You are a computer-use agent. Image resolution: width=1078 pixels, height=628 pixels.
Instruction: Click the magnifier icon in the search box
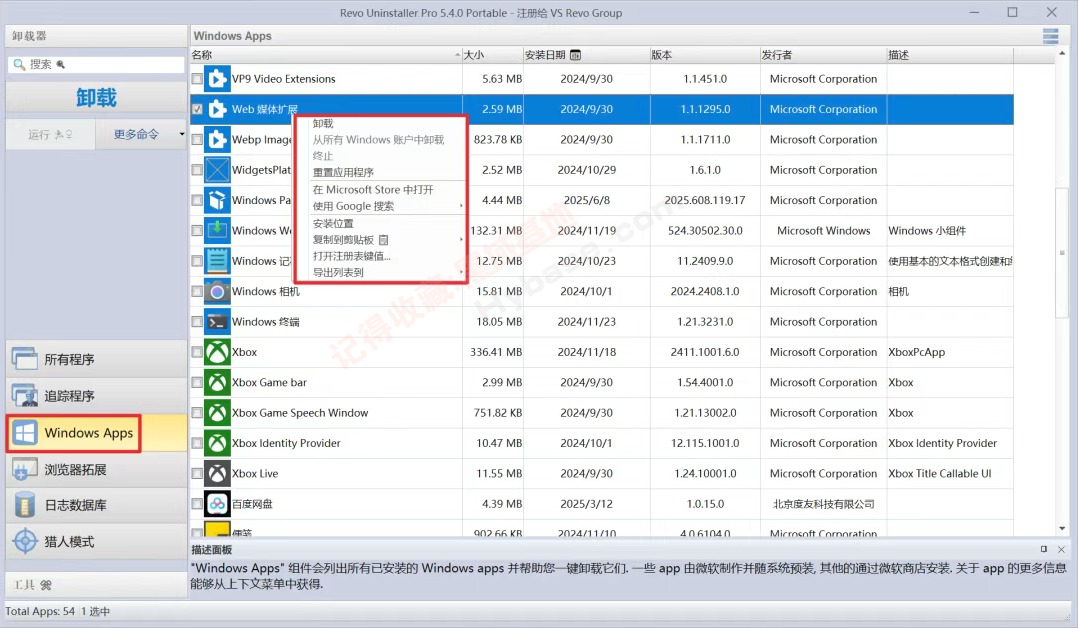pyautogui.click(x=19, y=64)
